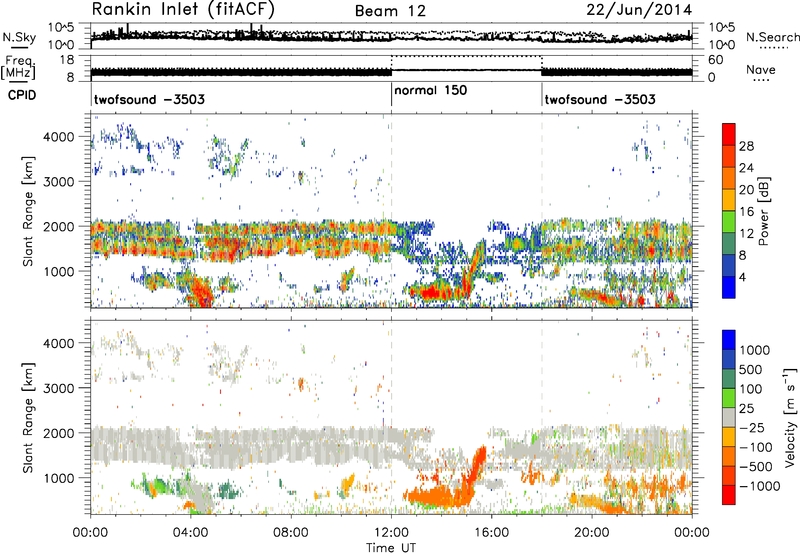
Task: Click the first 'twofsound -3503' label
Action: coord(149,99)
